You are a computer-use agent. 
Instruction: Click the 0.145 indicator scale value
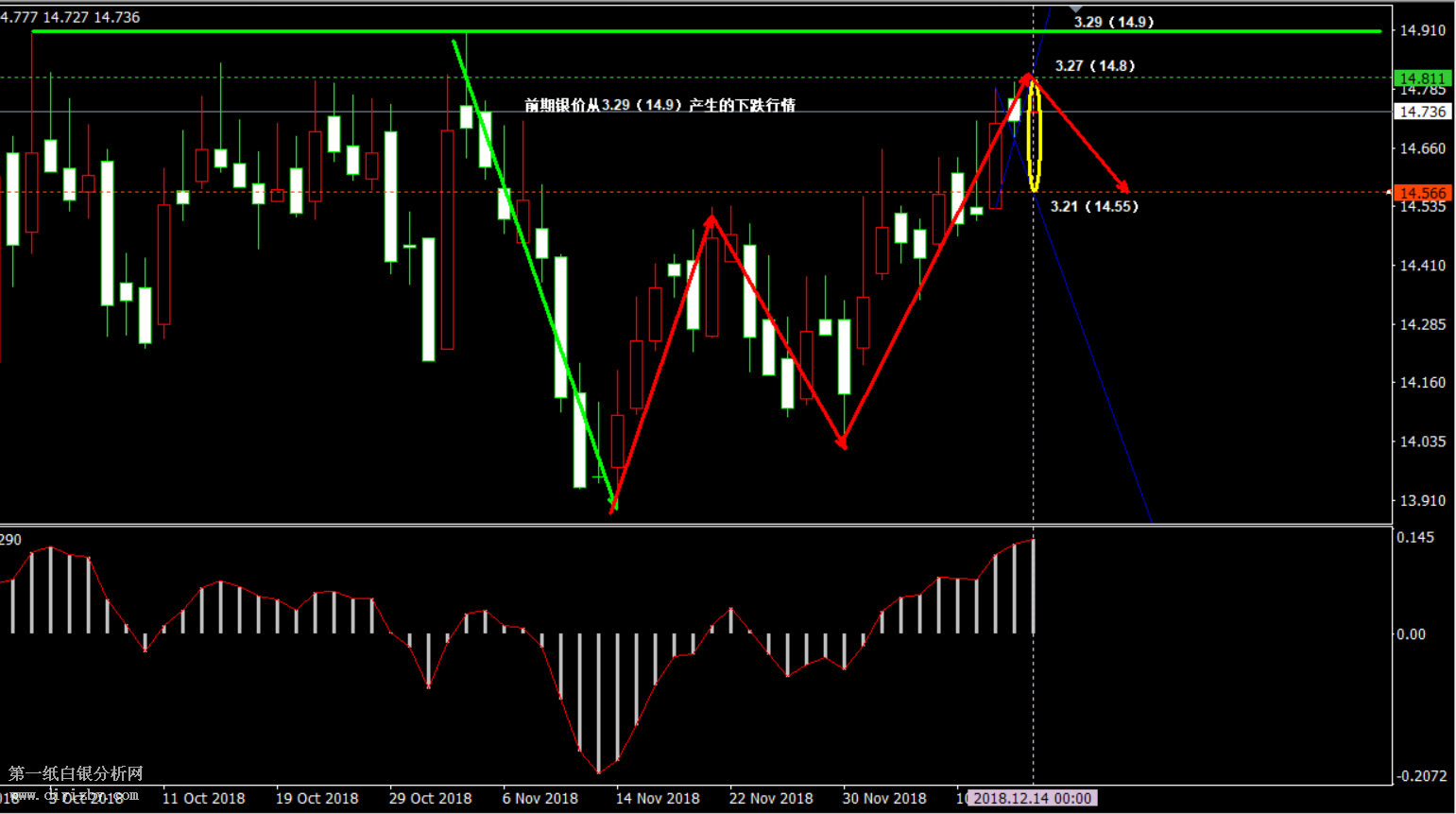point(1415,537)
